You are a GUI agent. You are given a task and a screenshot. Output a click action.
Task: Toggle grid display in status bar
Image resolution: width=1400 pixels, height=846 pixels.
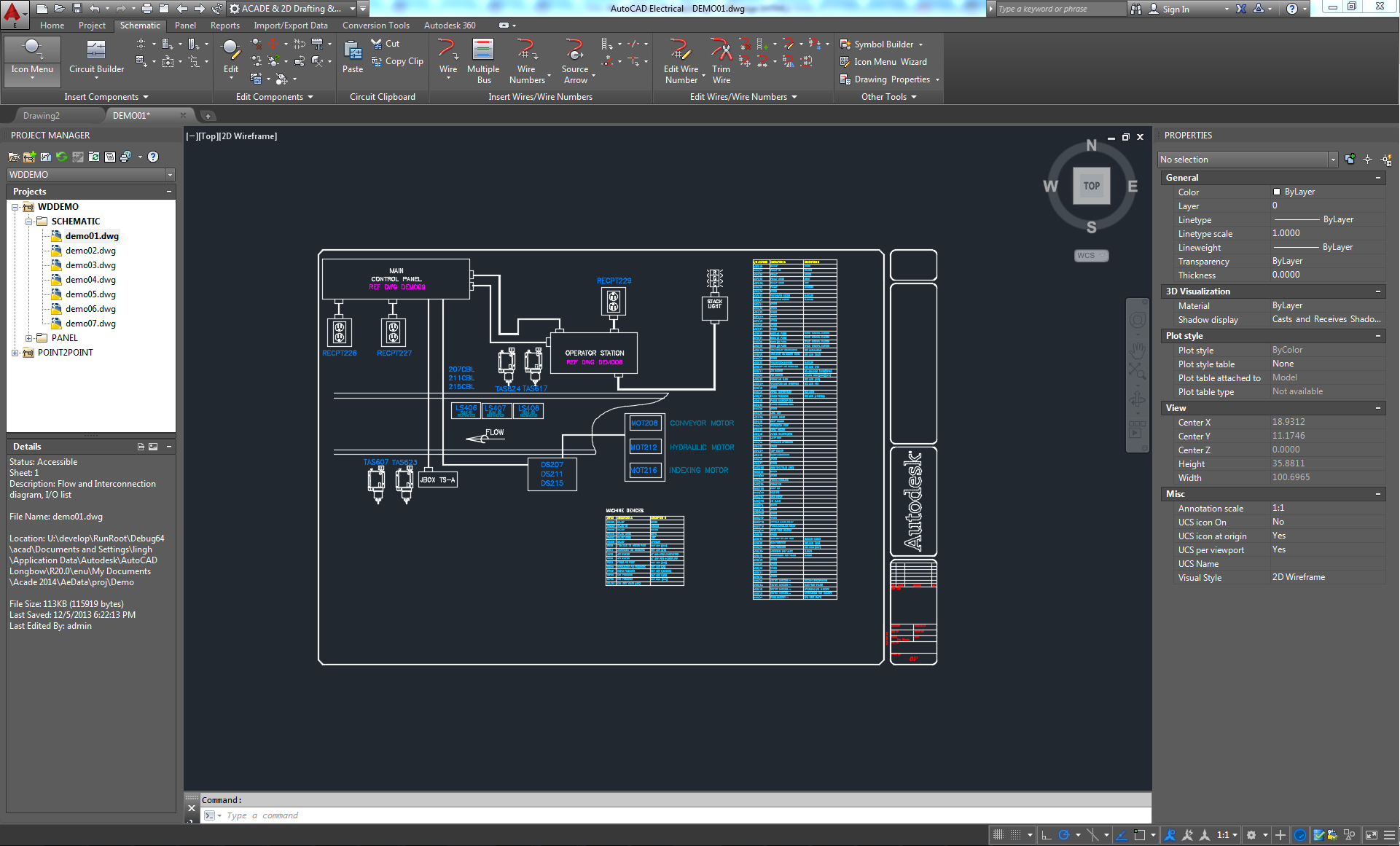(998, 835)
